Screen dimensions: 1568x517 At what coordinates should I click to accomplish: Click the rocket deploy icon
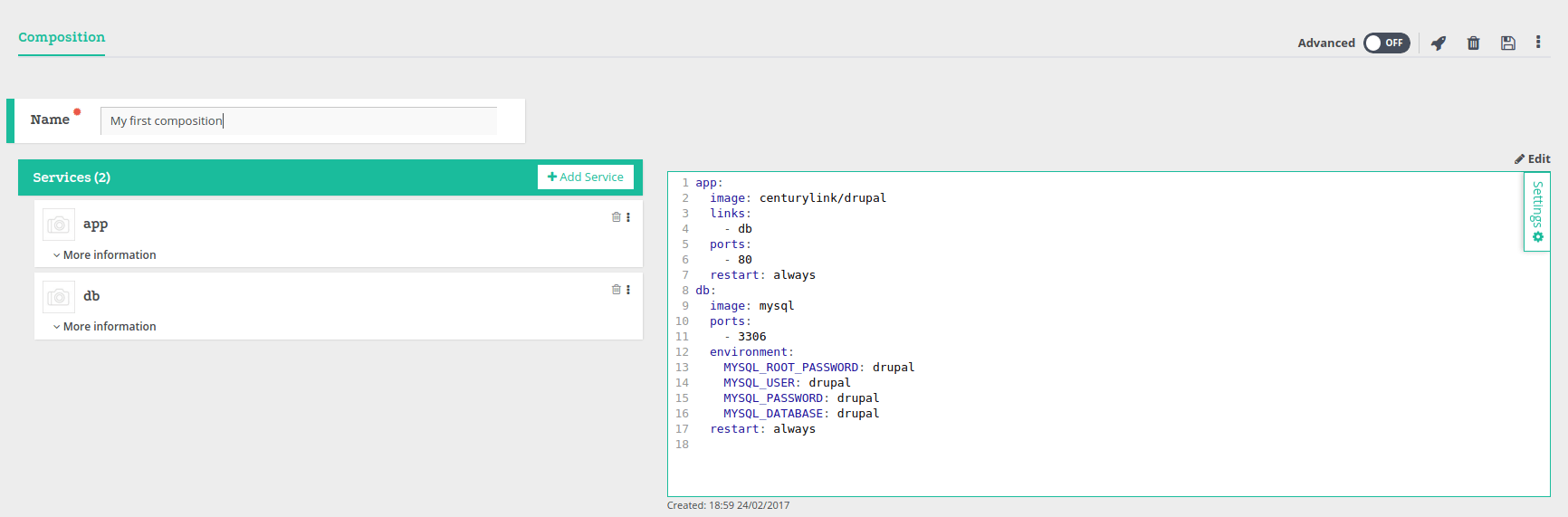pyautogui.click(x=1438, y=43)
